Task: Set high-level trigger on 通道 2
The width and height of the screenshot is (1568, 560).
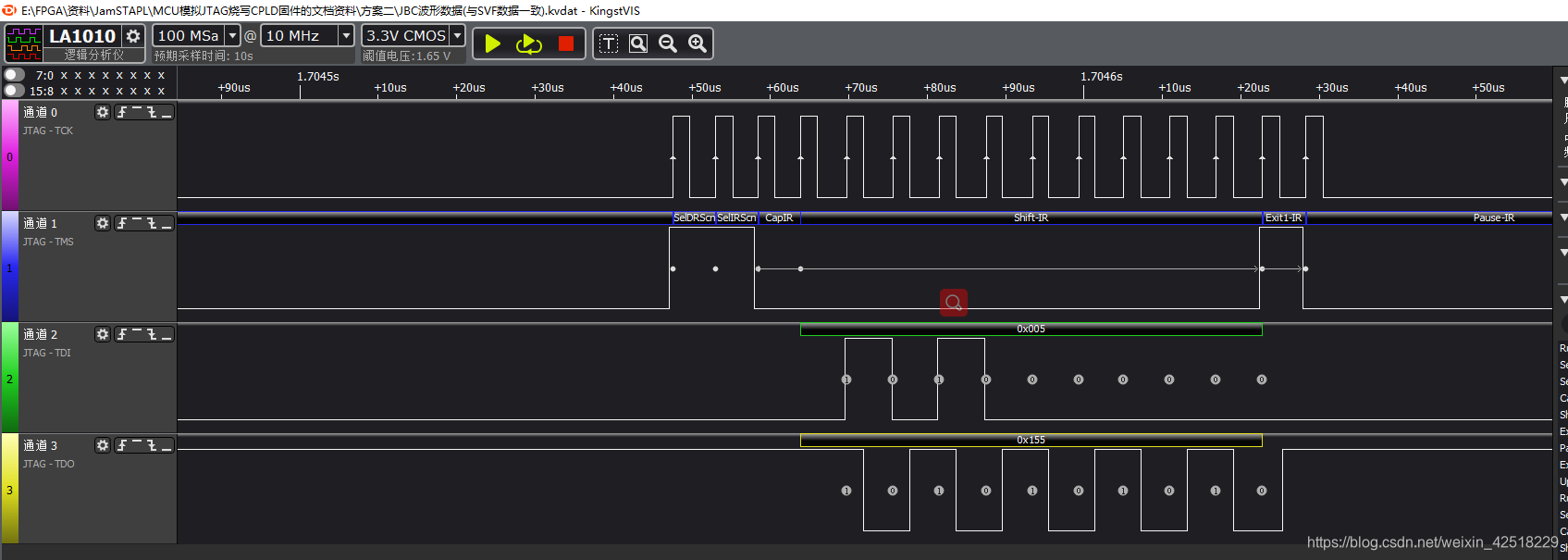Action: click(137, 334)
